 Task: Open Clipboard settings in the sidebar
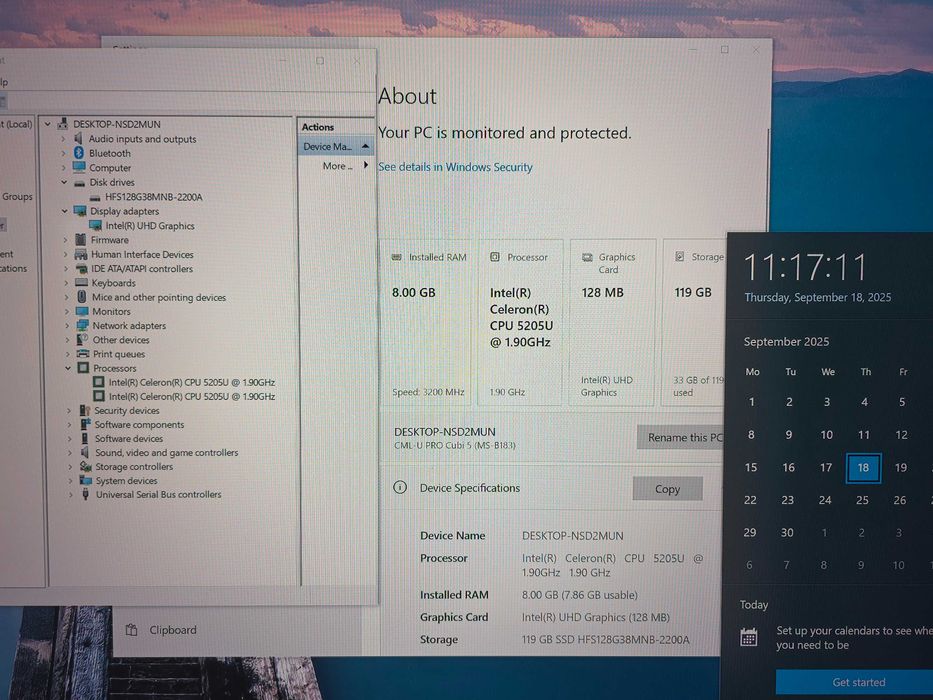point(173,630)
